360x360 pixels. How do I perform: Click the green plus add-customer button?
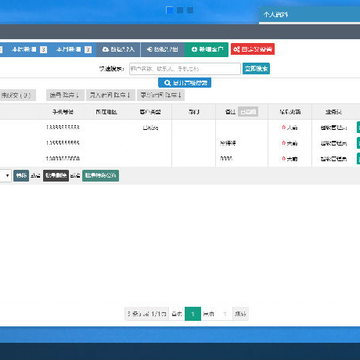click(207, 49)
